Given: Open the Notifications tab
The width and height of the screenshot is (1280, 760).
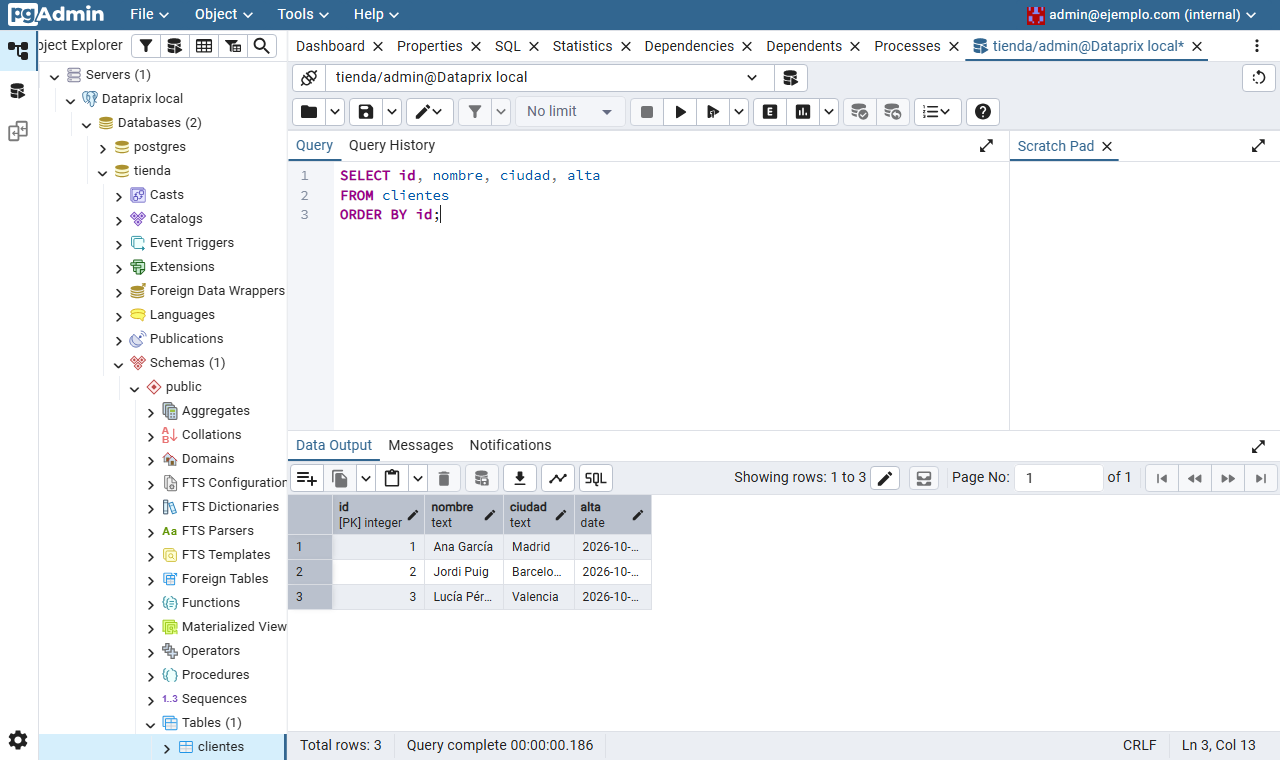Looking at the screenshot, I should click(x=510, y=445).
